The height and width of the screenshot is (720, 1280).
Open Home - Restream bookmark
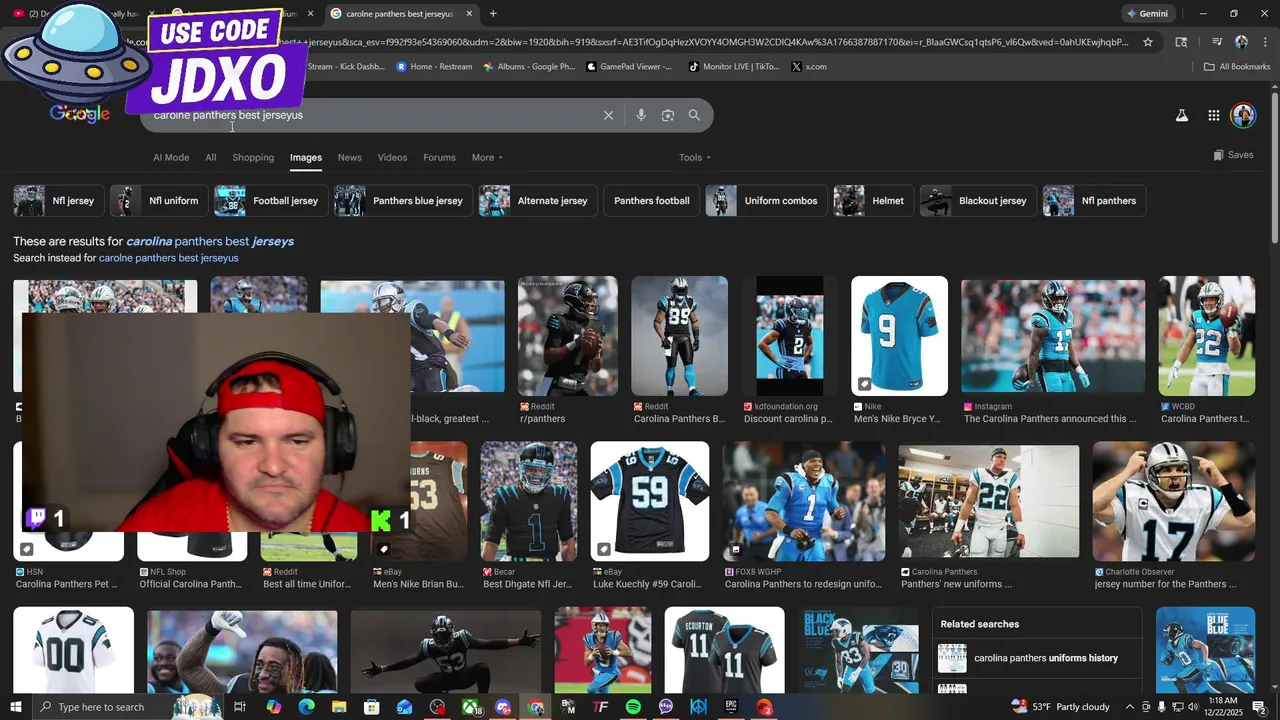pyautogui.click(x=435, y=67)
